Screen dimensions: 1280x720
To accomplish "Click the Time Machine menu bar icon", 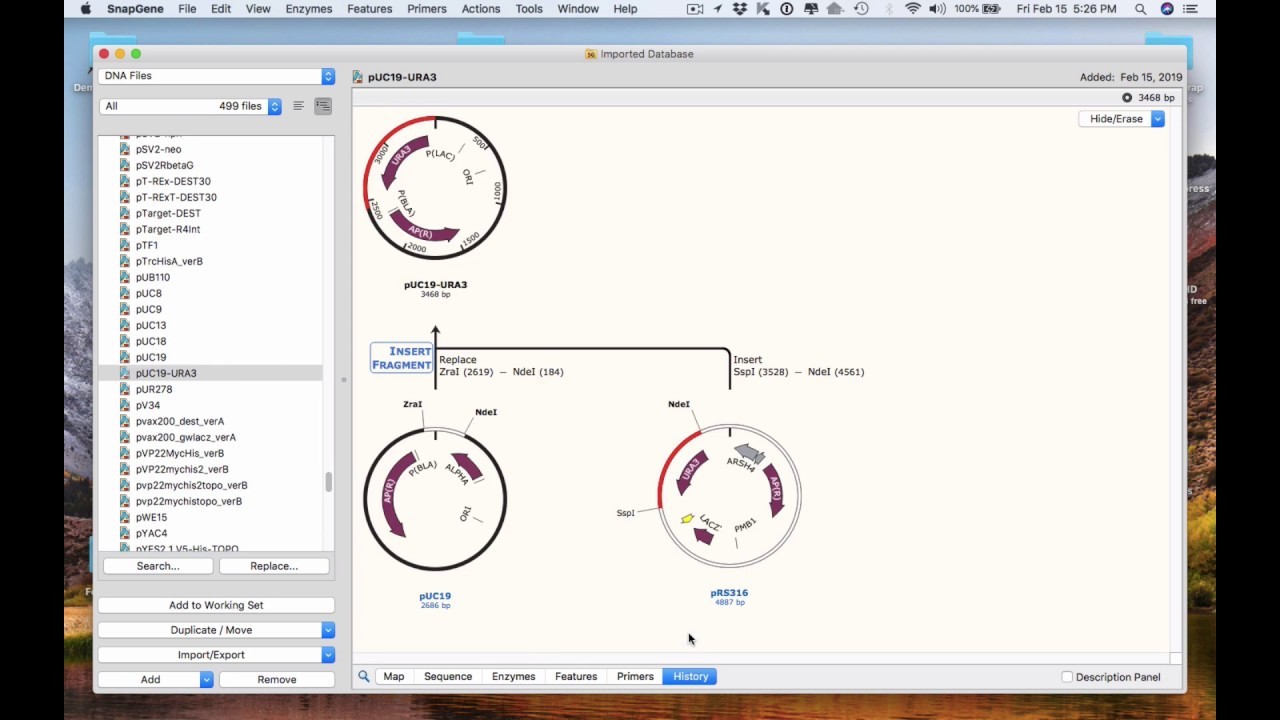I will pyautogui.click(x=861, y=9).
